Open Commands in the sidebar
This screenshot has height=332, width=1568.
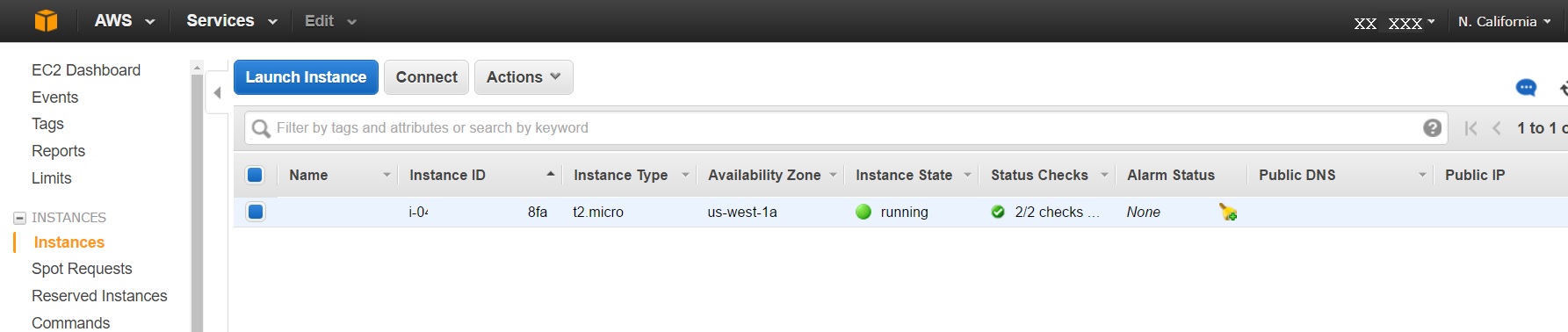70,323
